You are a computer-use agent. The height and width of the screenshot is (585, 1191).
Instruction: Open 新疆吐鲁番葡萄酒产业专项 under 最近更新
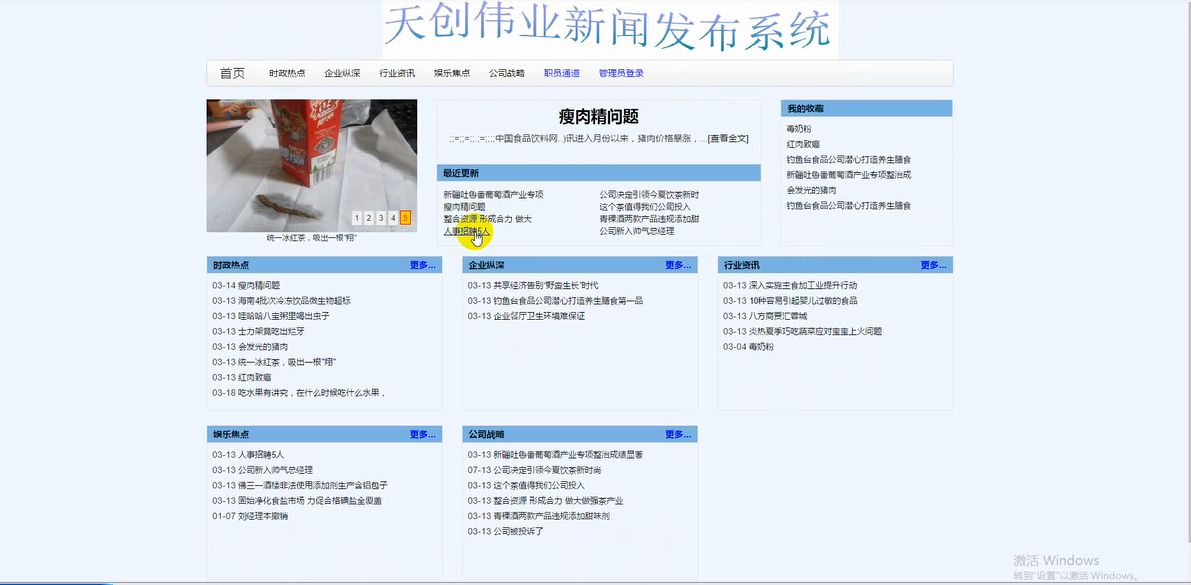[494, 194]
